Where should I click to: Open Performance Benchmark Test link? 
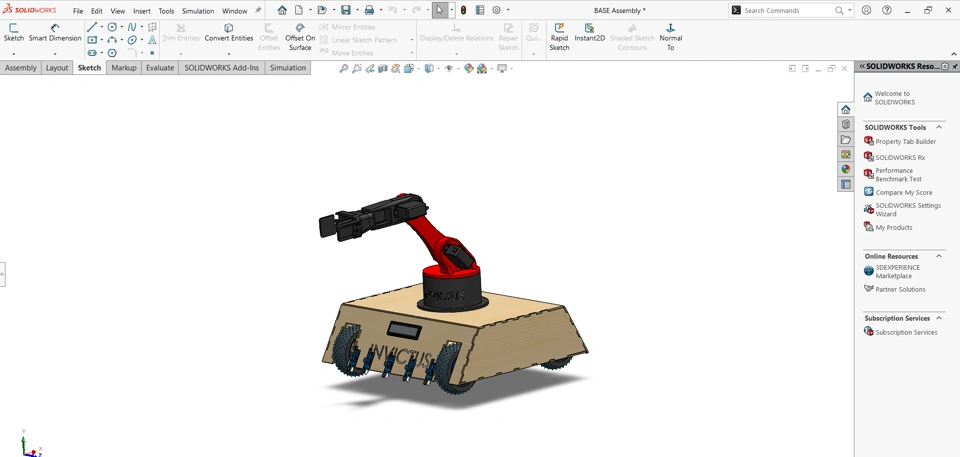[893, 175]
